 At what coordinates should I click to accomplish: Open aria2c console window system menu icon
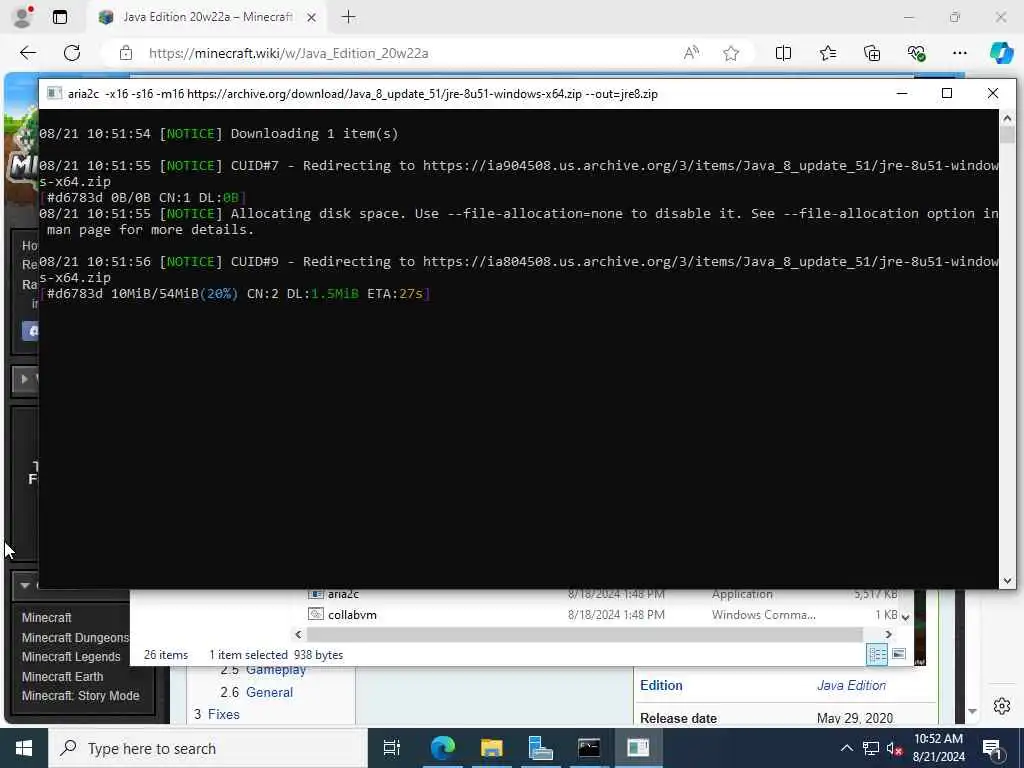(55, 93)
